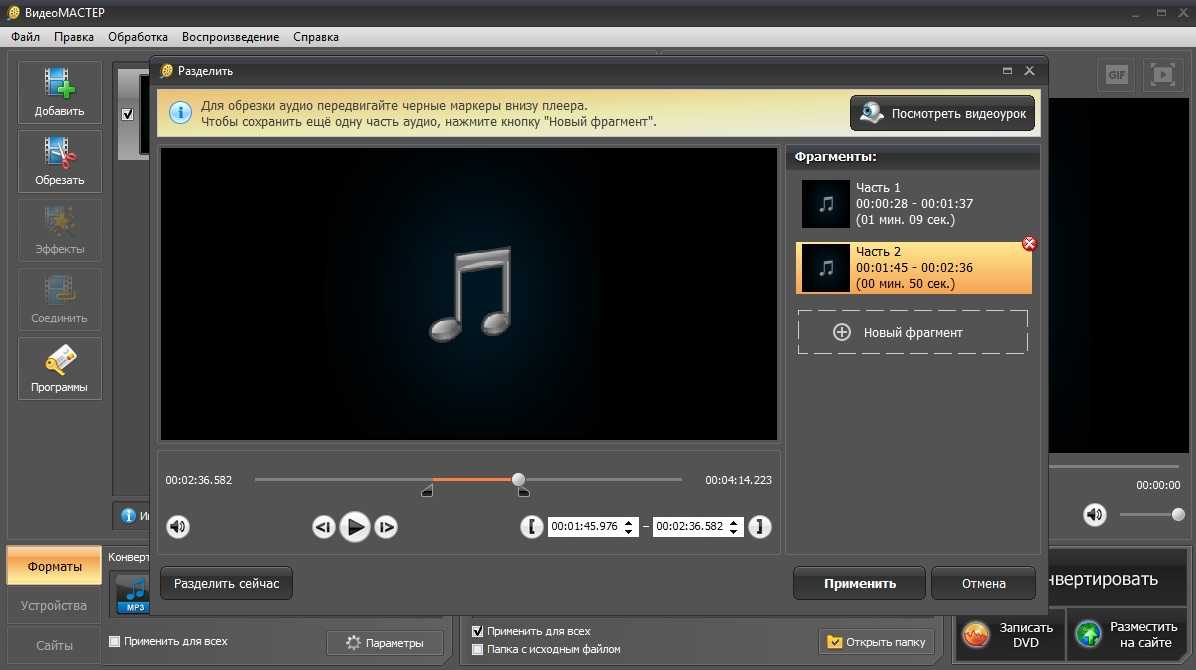Set end marker with right bracket button

pyautogui.click(x=760, y=527)
